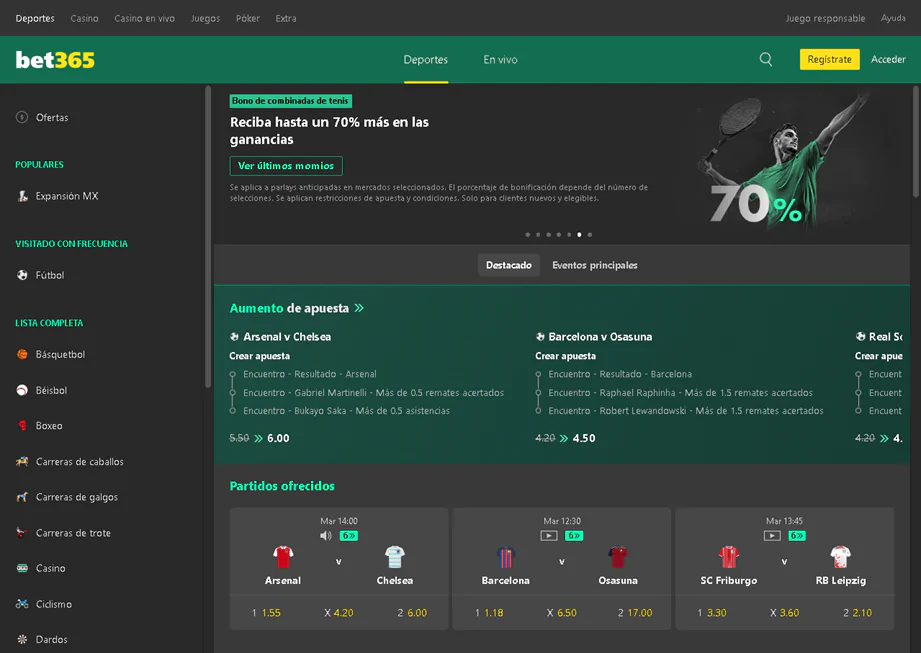Click the audio commentary speaker icon on Arsenal match
The image size is (921, 653).
click(325, 533)
